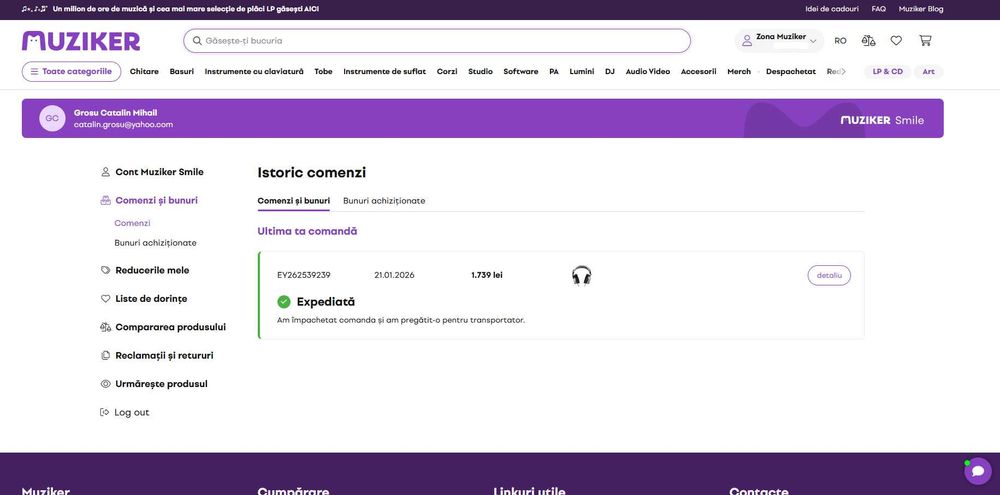1000x495 pixels.
Task: Open Compararea produsului sidebar item
Action: coord(163,327)
